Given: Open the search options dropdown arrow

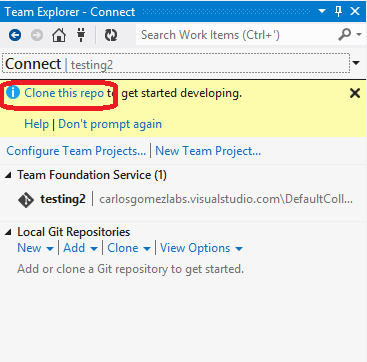Looking at the screenshot, I should [359, 34].
